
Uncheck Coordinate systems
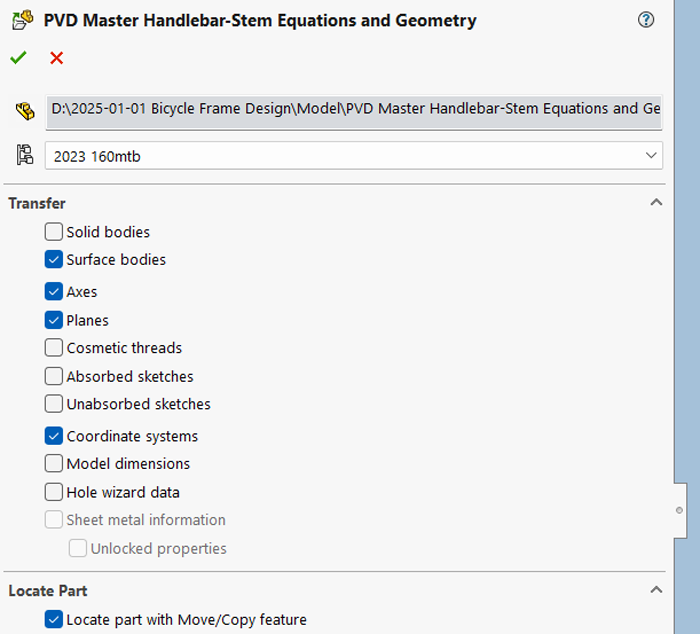[x=54, y=436]
